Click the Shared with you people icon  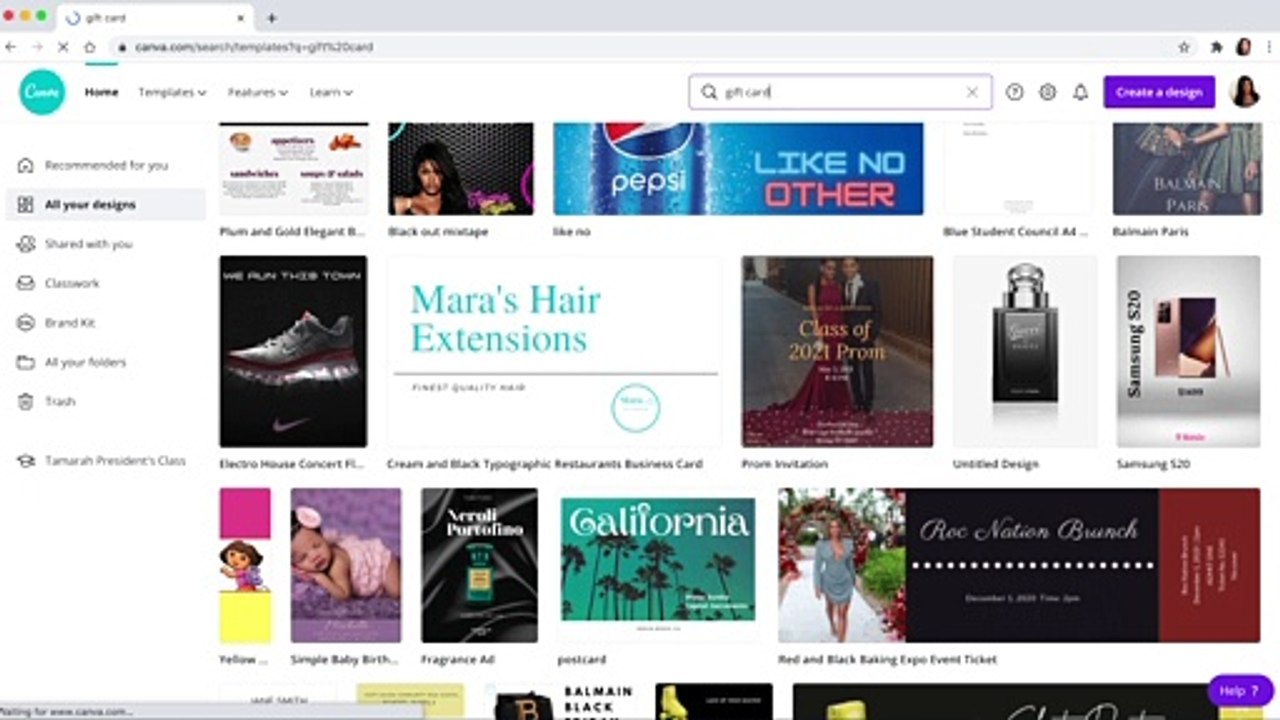(x=25, y=244)
